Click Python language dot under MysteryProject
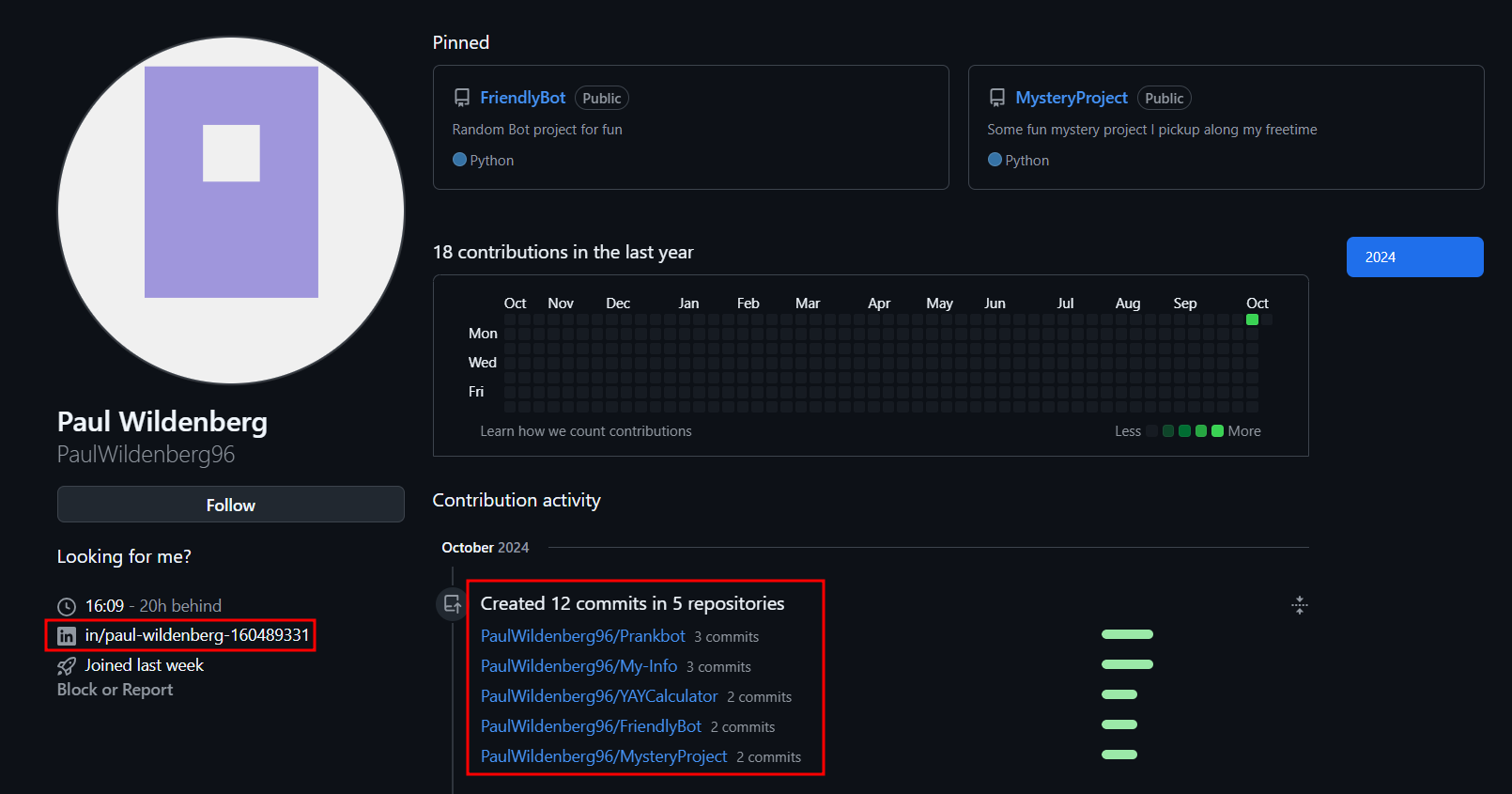This screenshot has width=1512, height=794. point(995,160)
